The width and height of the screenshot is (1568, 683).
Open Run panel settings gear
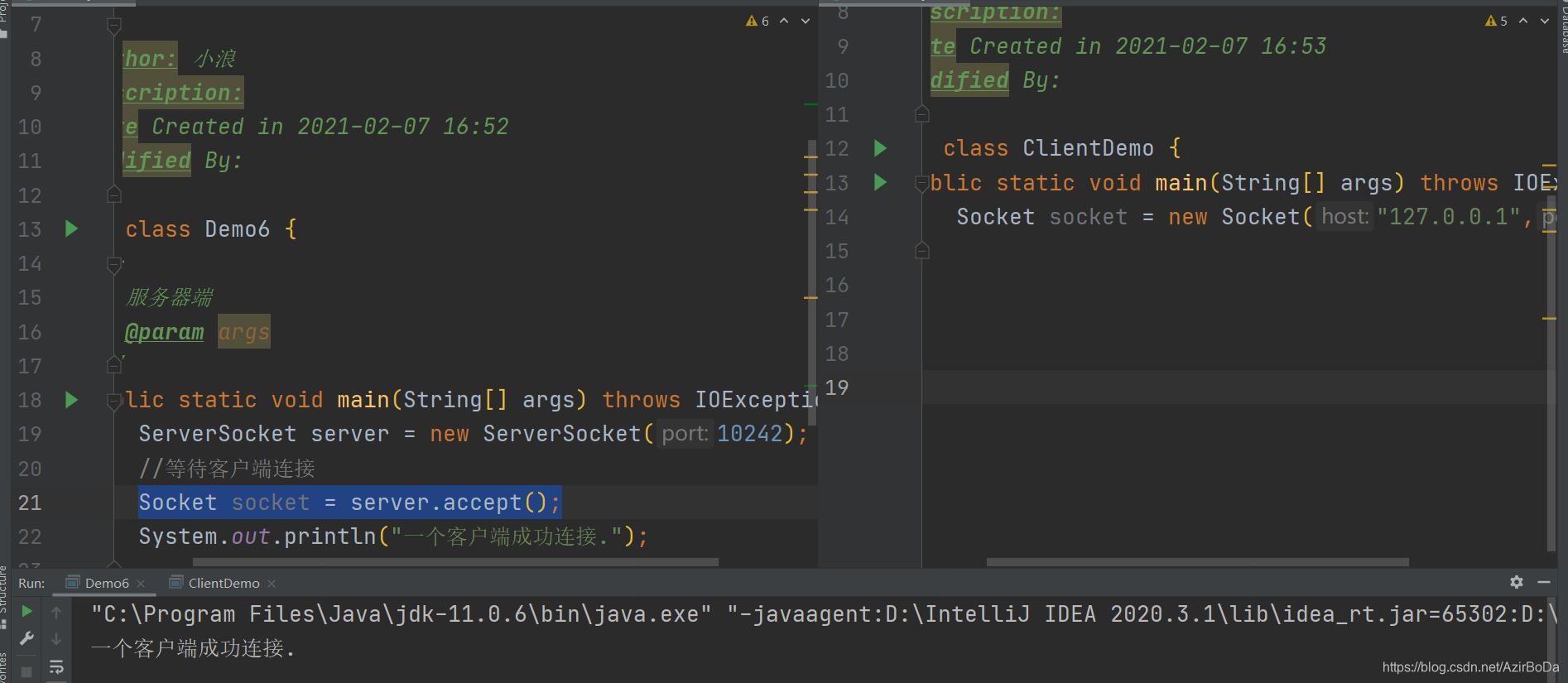(1517, 582)
